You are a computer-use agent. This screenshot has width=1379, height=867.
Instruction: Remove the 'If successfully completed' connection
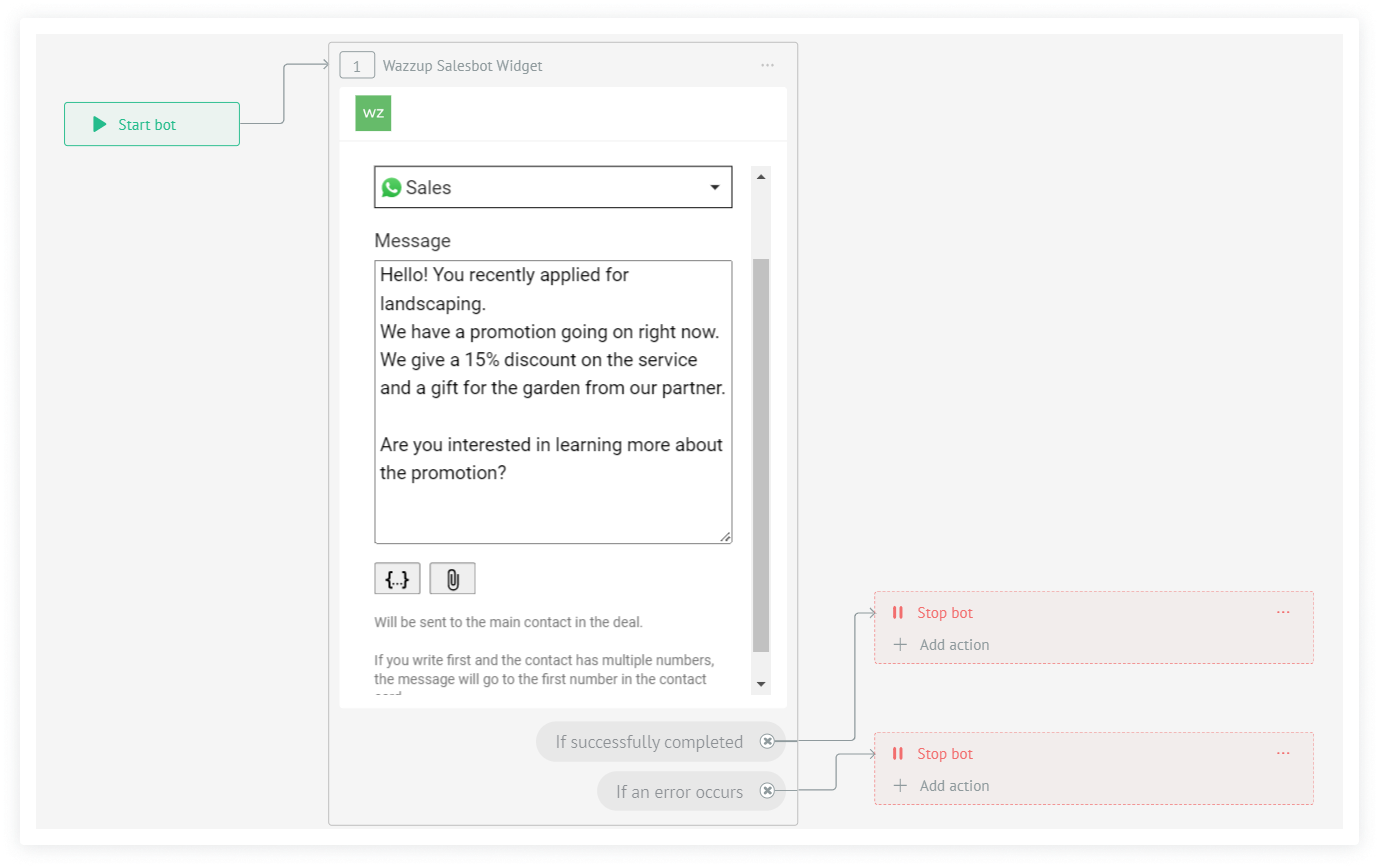767,741
